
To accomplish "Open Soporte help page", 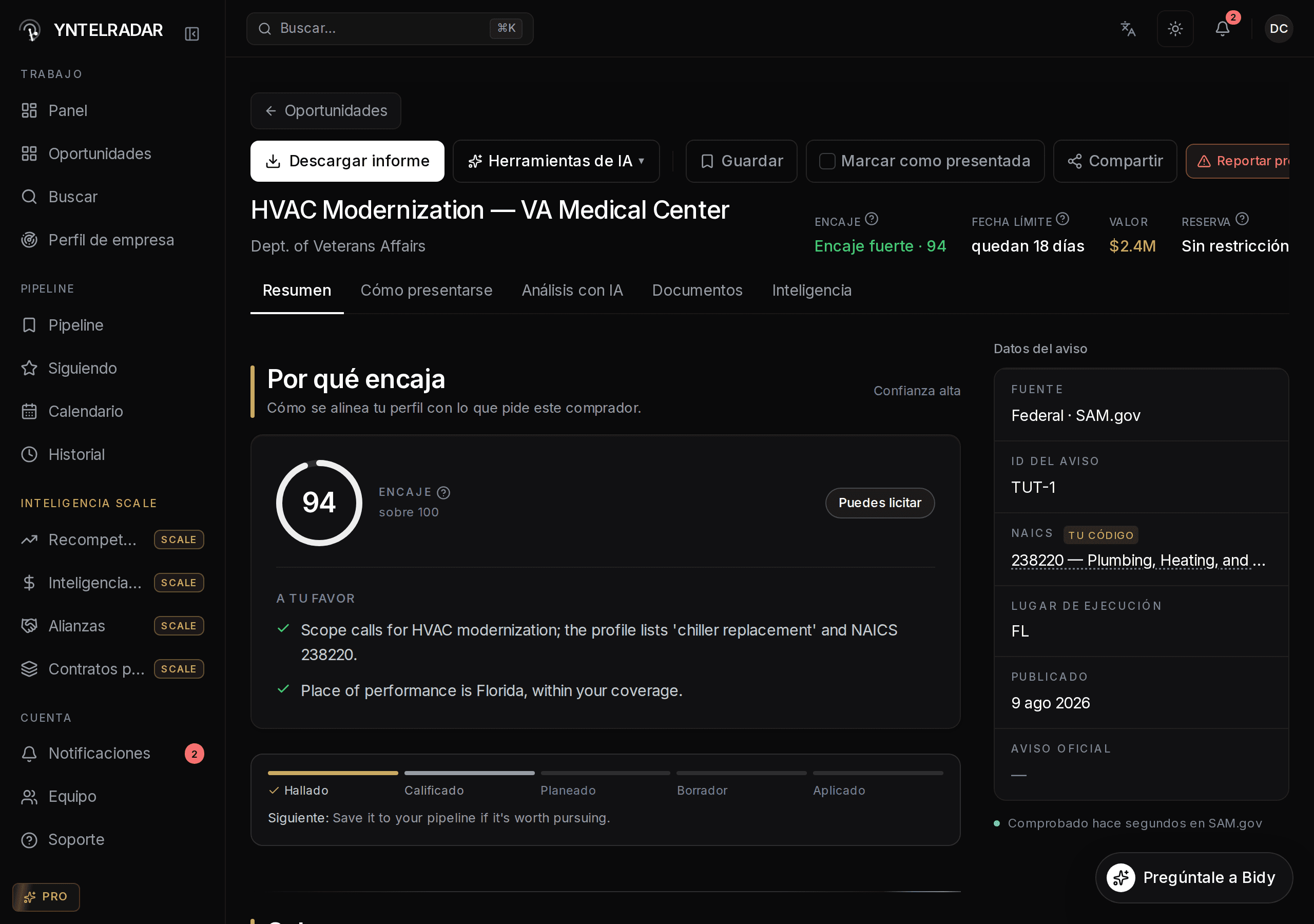I will [113, 839].
